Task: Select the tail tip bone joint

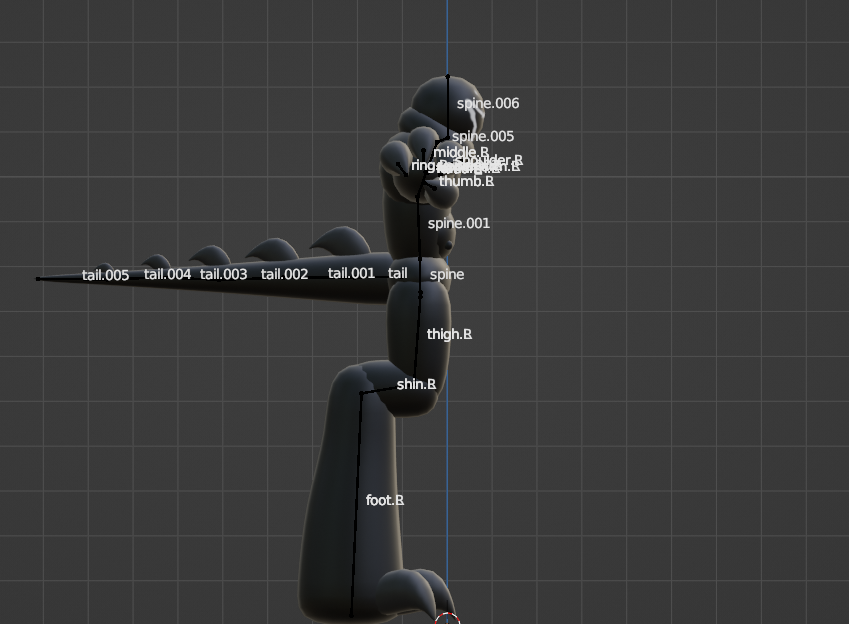Action: [38, 279]
